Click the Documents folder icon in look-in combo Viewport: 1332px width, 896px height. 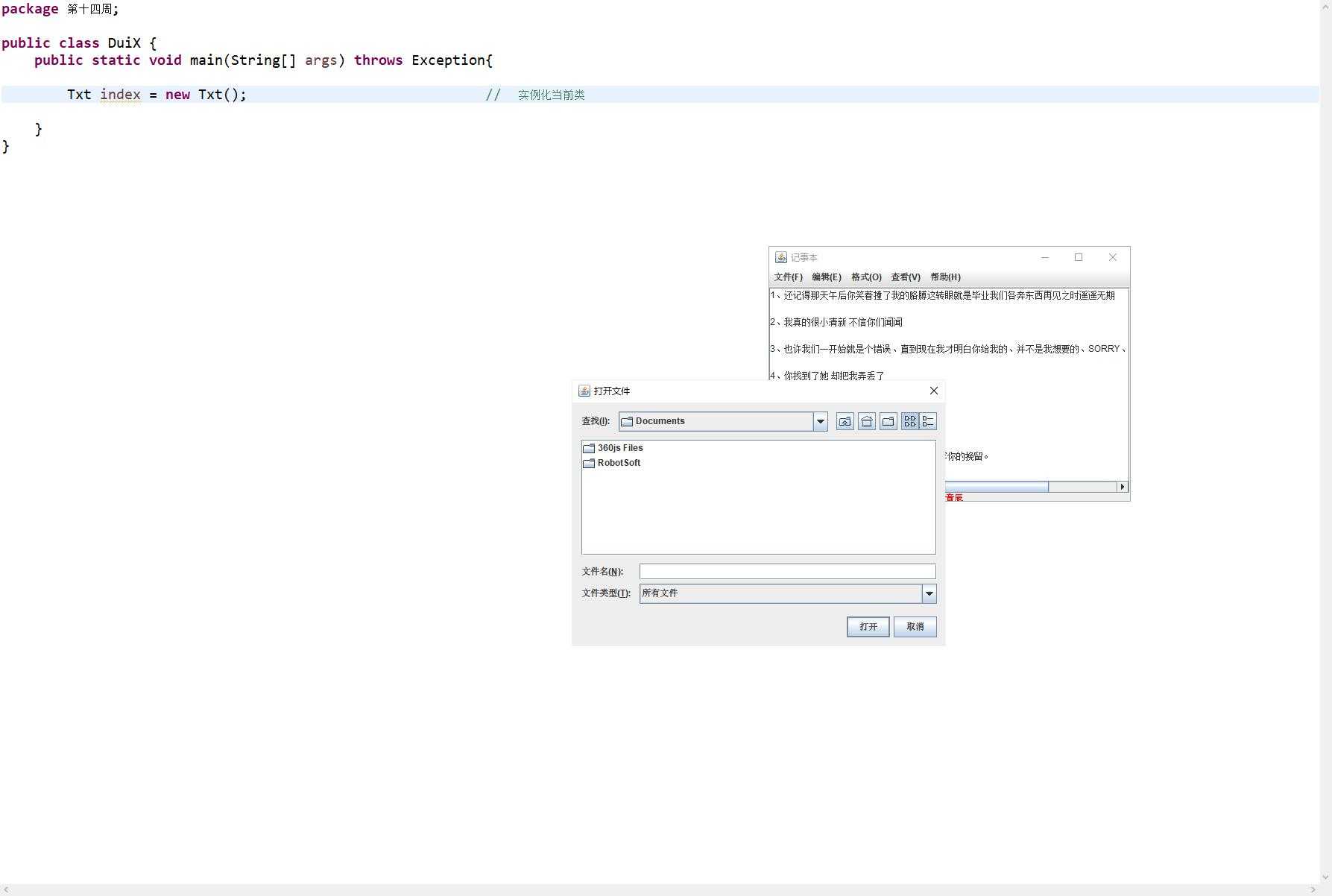pos(627,421)
